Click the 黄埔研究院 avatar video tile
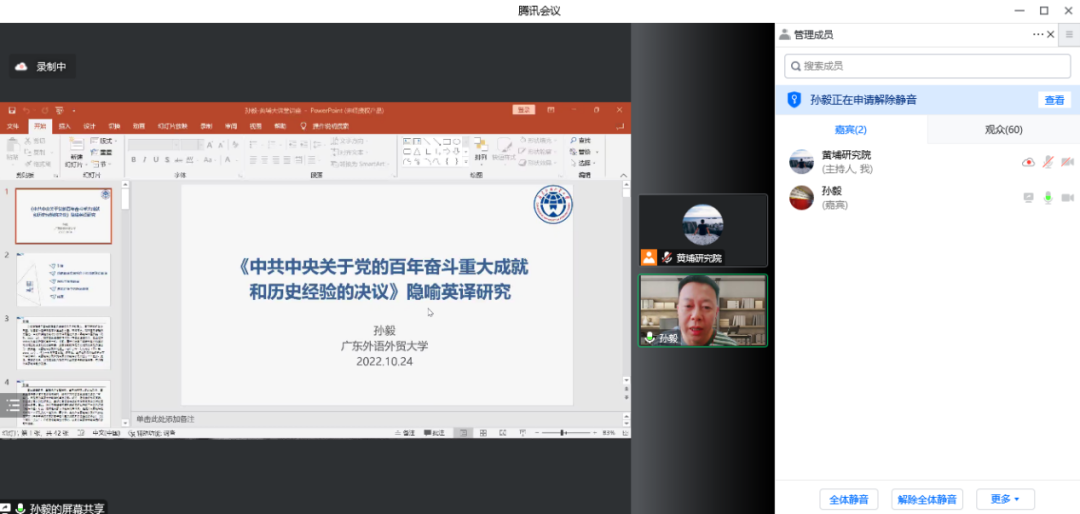This screenshot has height=514, width=1080. pos(703,230)
